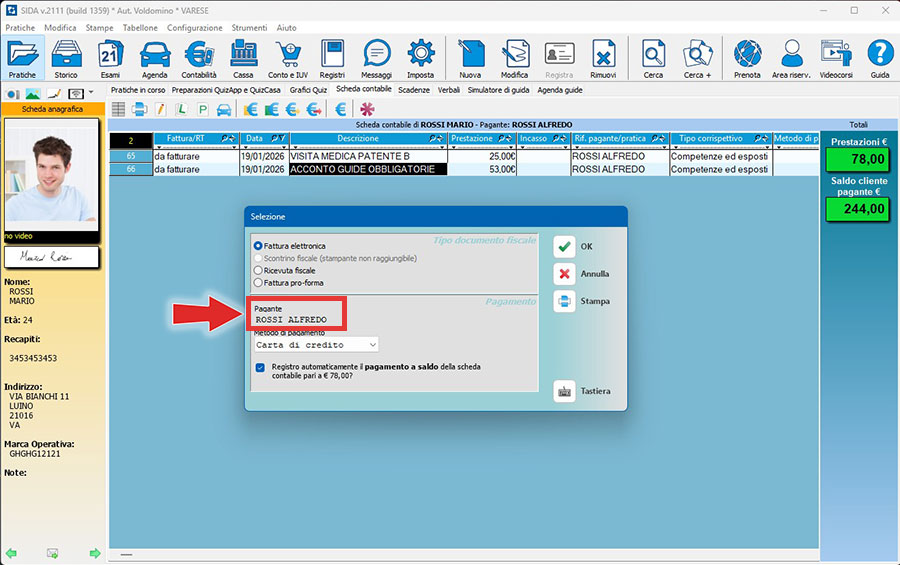This screenshot has width=900, height=565.
Task: Select the Ricevuta fiscale option
Action: tap(259, 270)
